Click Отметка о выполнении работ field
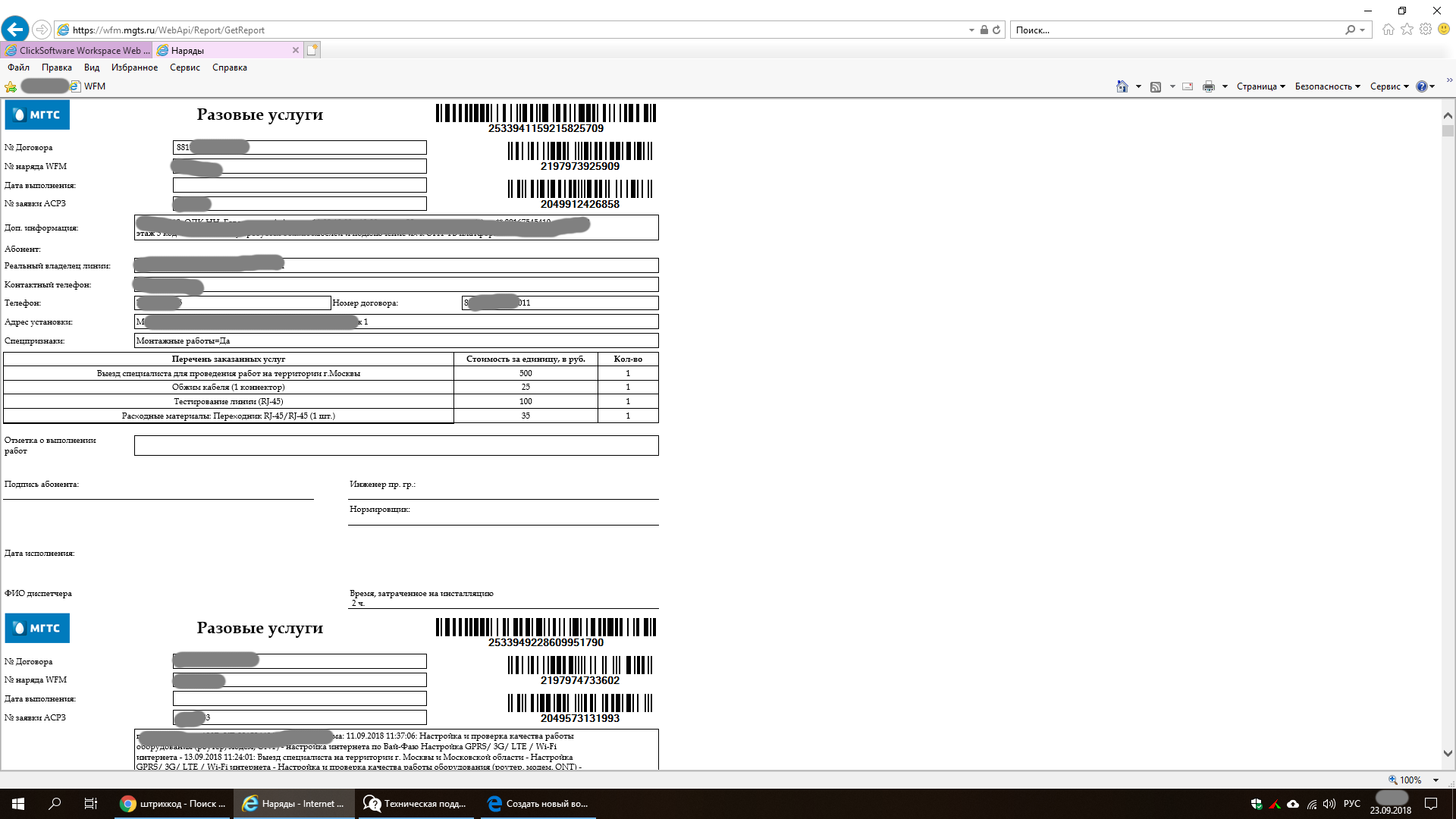1456x819 pixels. pos(397,446)
